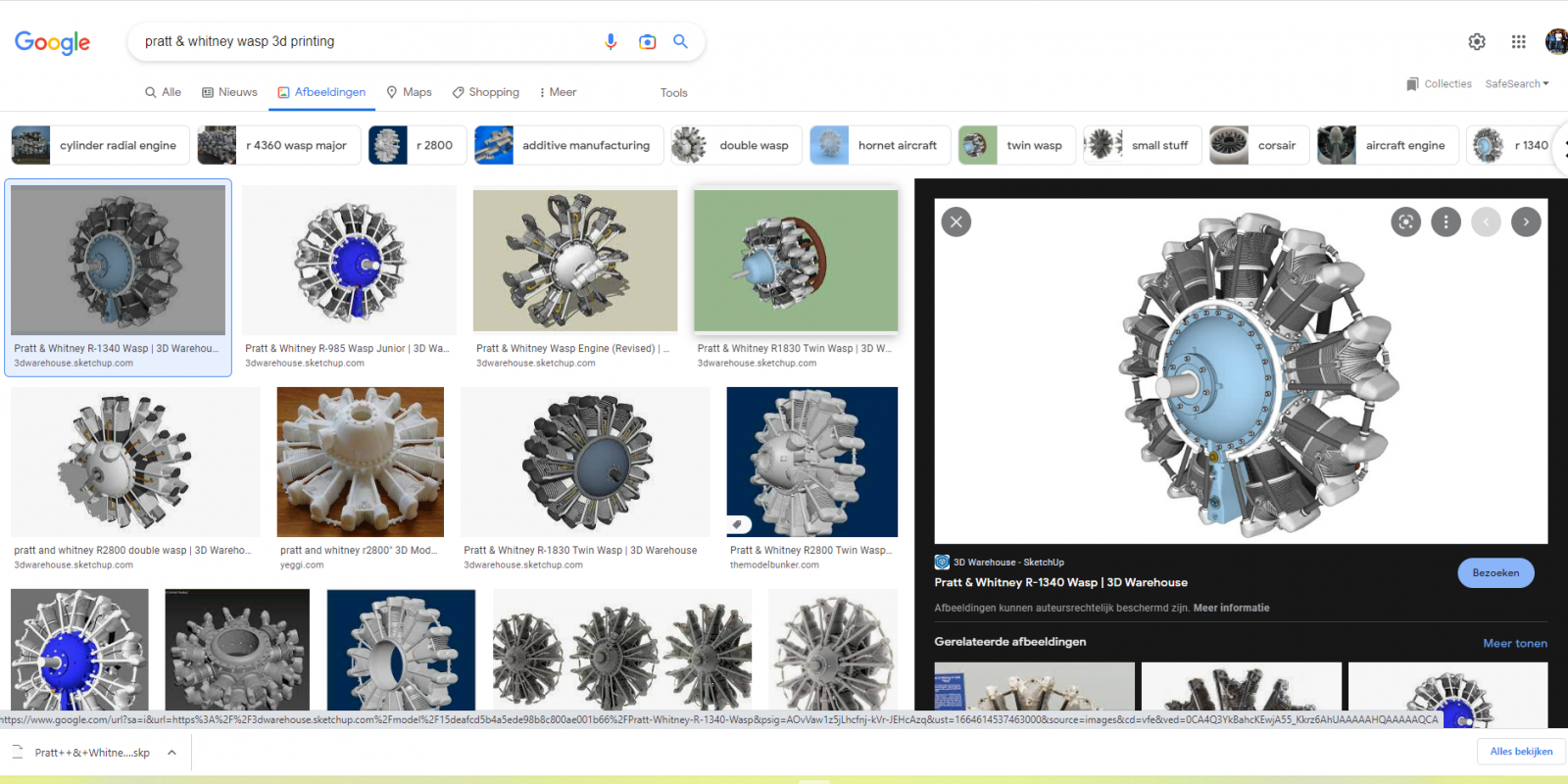Screen dimensions: 1568x784
Task: Click the large R-1340 Wasp preview image
Action: tap(1241, 371)
